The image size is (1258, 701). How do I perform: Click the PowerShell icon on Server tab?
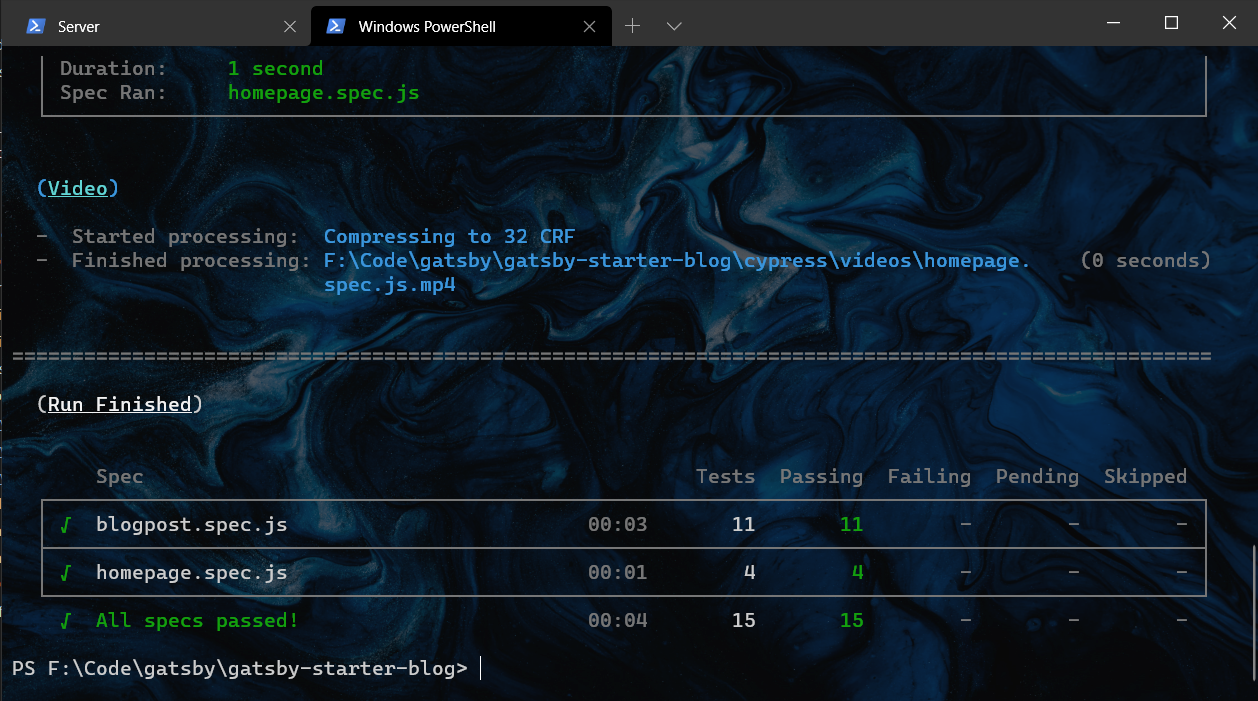(36, 26)
